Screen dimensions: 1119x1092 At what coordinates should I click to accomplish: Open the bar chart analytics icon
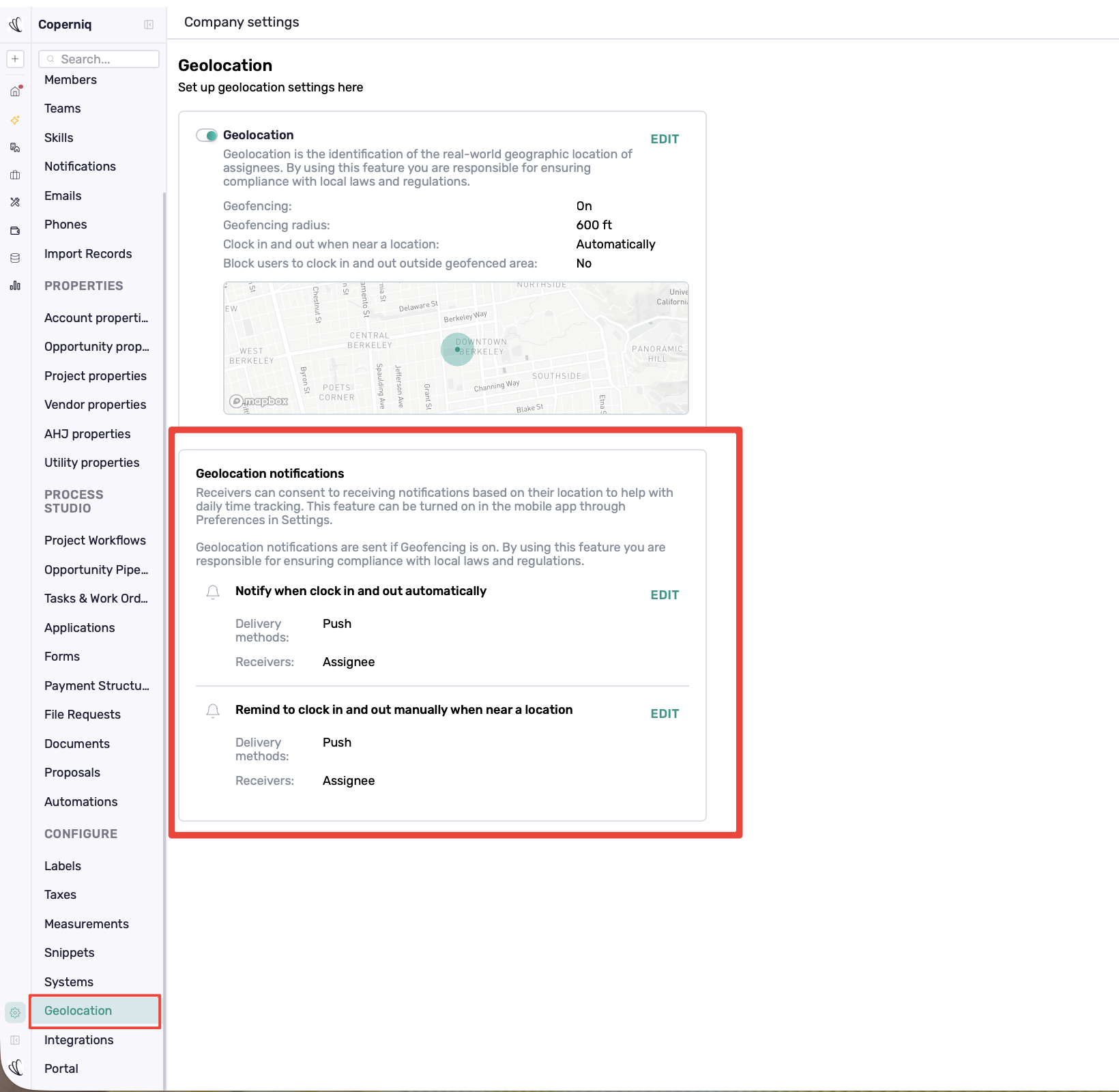15,285
